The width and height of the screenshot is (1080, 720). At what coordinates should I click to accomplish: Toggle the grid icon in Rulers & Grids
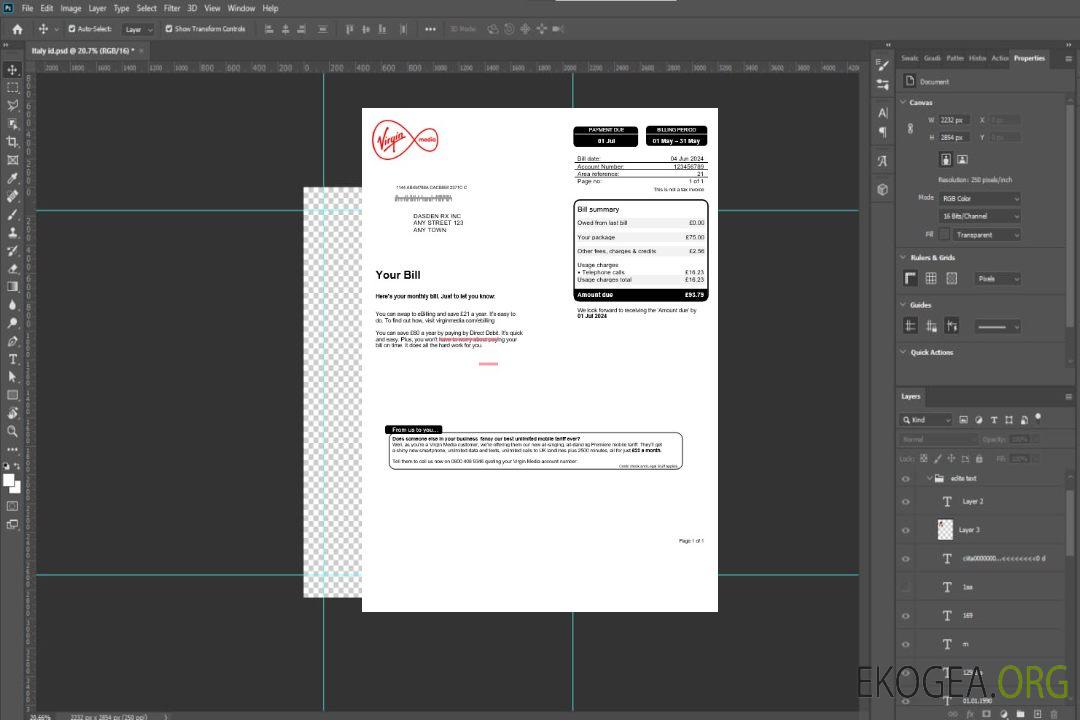[x=931, y=278]
